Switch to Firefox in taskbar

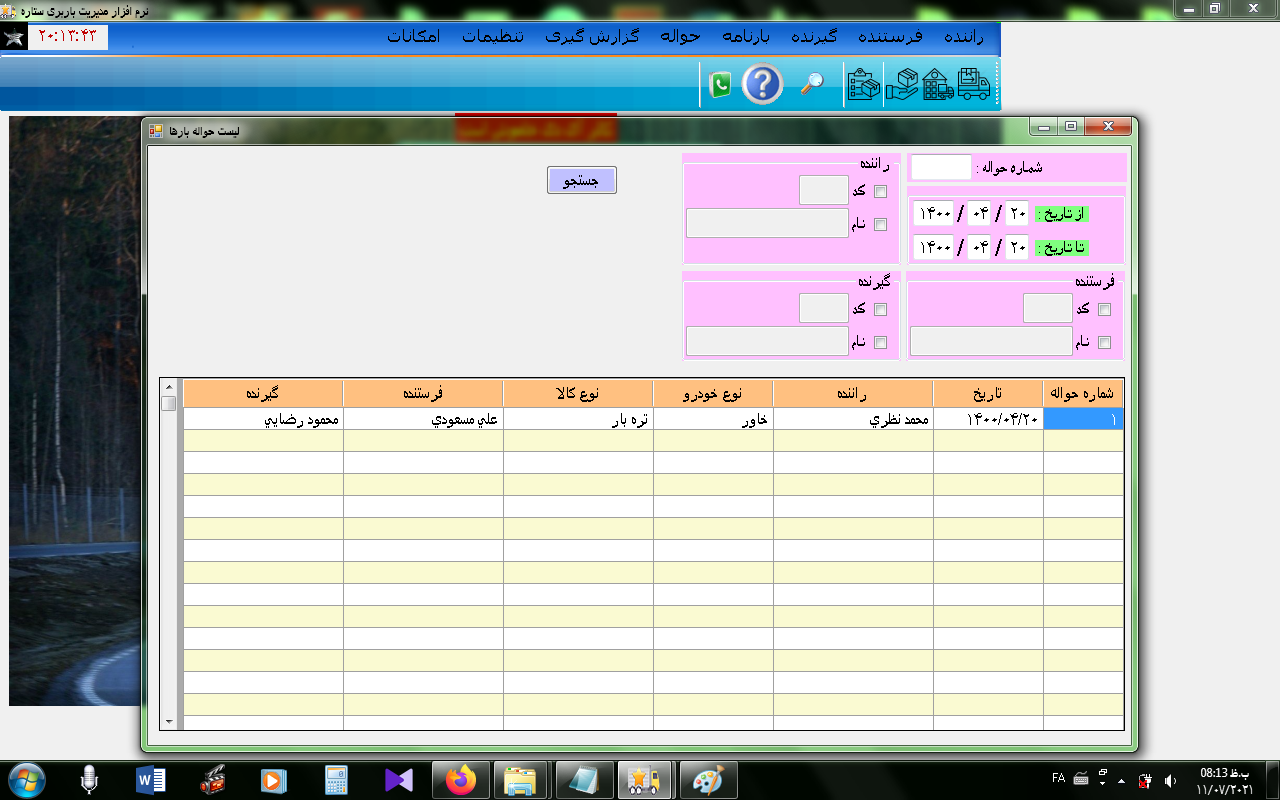tap(460, 780)
